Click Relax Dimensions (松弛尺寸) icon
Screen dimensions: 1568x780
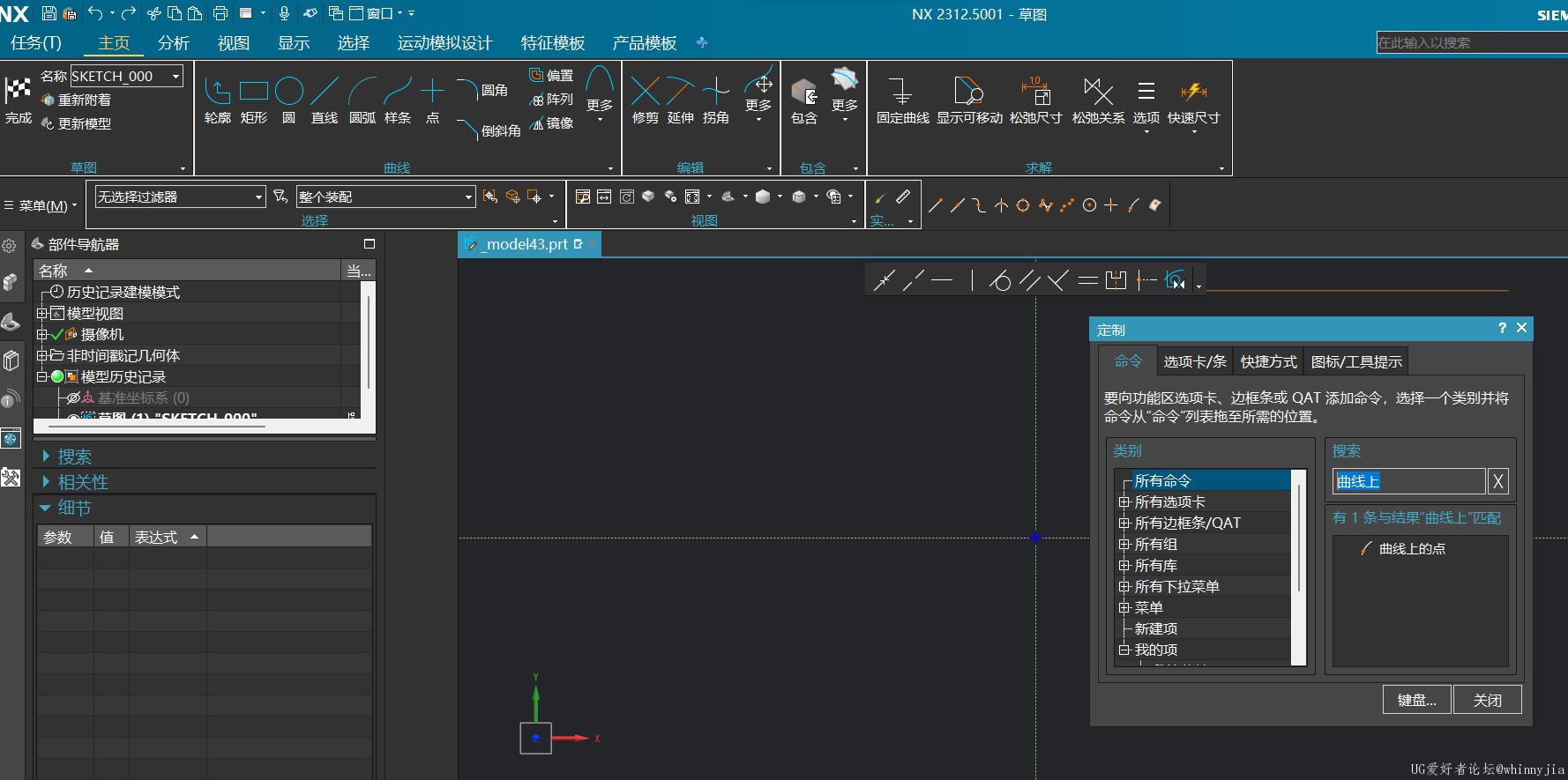[1036, 92]
